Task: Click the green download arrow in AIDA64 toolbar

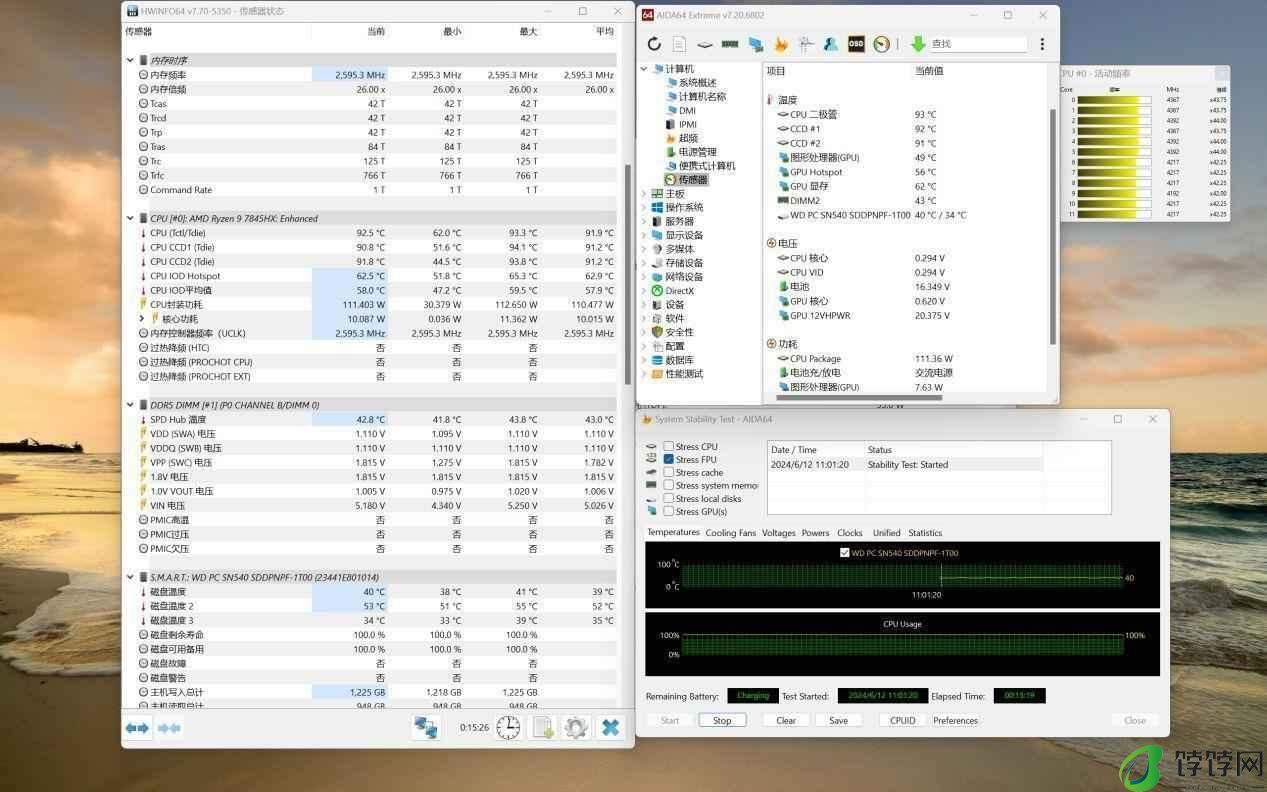Action: (x=918, y=44)
